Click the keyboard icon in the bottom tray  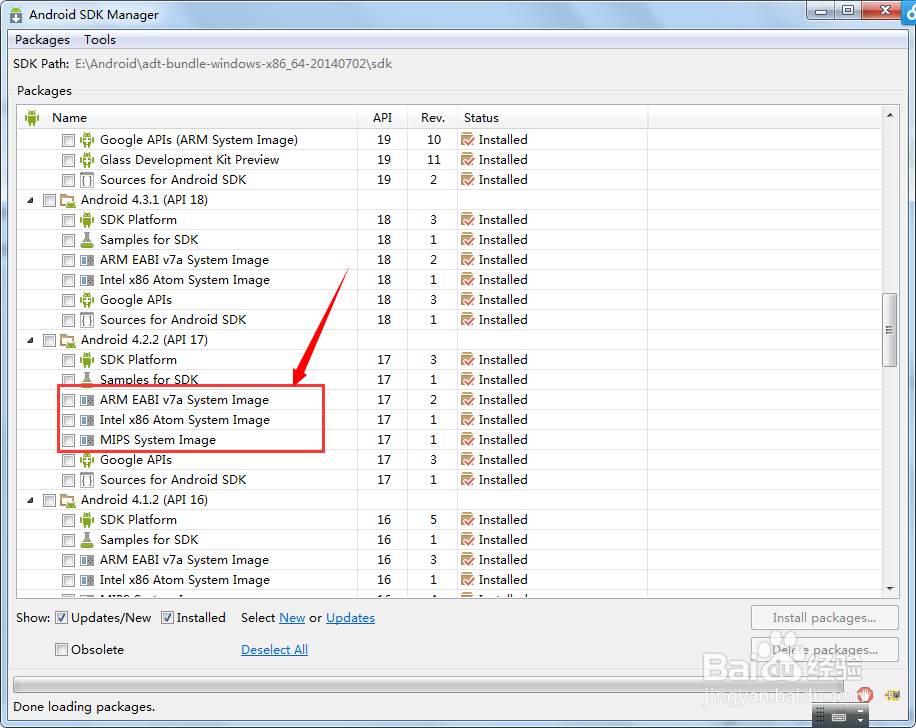[839, 716]
